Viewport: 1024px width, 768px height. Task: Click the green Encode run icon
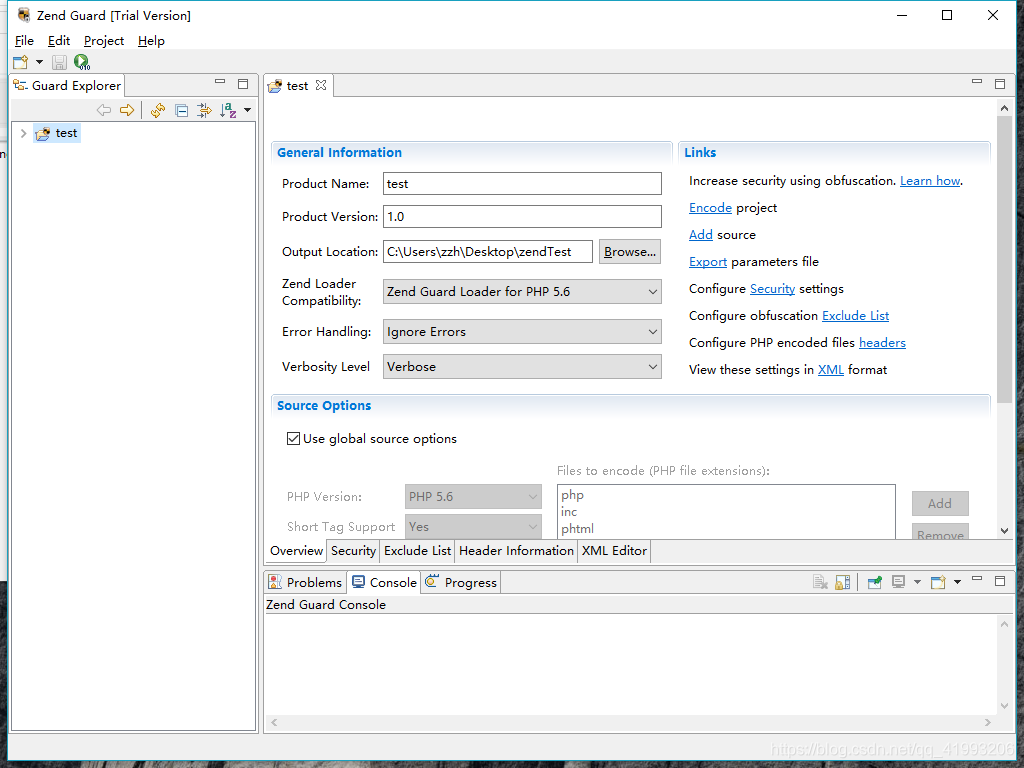pyautogui.click(x=82, y=62)
